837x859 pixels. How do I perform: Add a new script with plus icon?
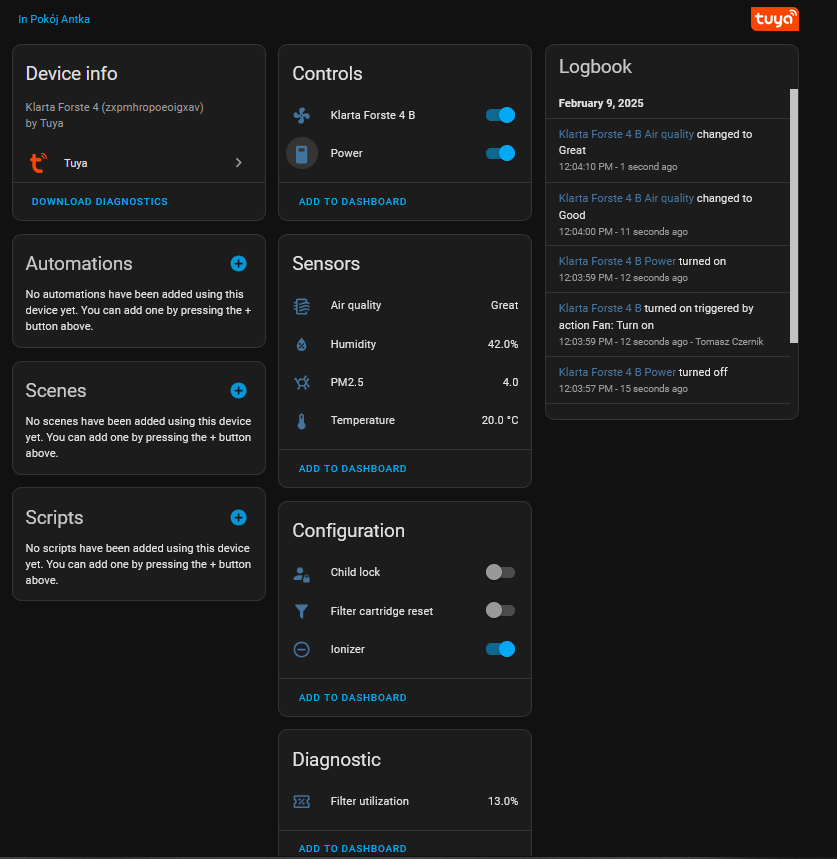[x=238, y=517]
